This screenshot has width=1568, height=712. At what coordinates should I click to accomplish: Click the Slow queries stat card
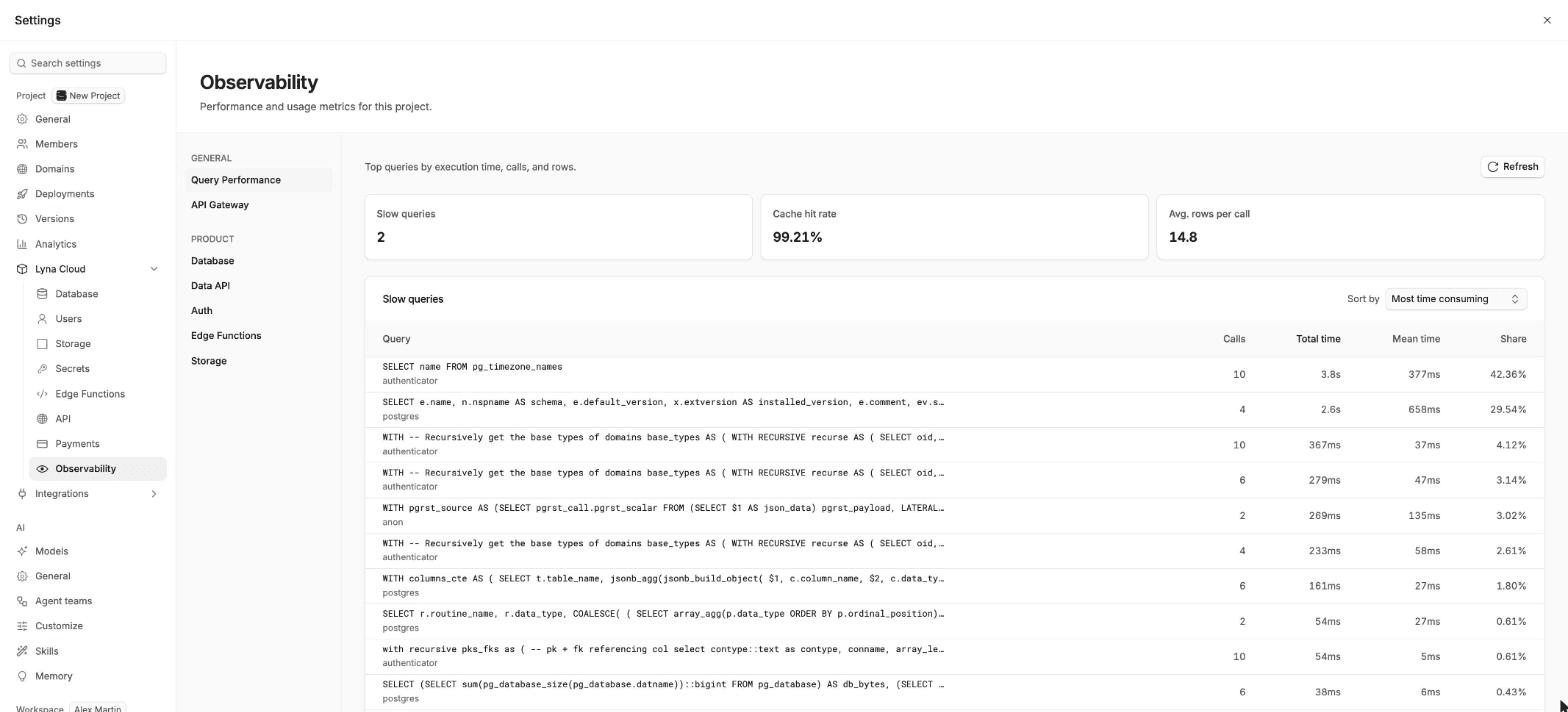(x=558, y=227)
